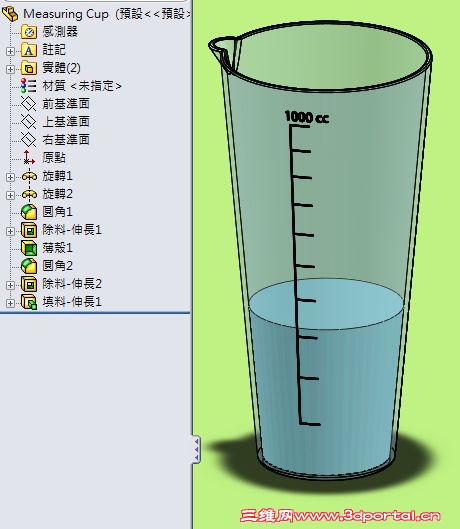Select the Measuring Cup part icon
Image resolution: width=460 pixels, height=529 pixels.
(10, 14)
